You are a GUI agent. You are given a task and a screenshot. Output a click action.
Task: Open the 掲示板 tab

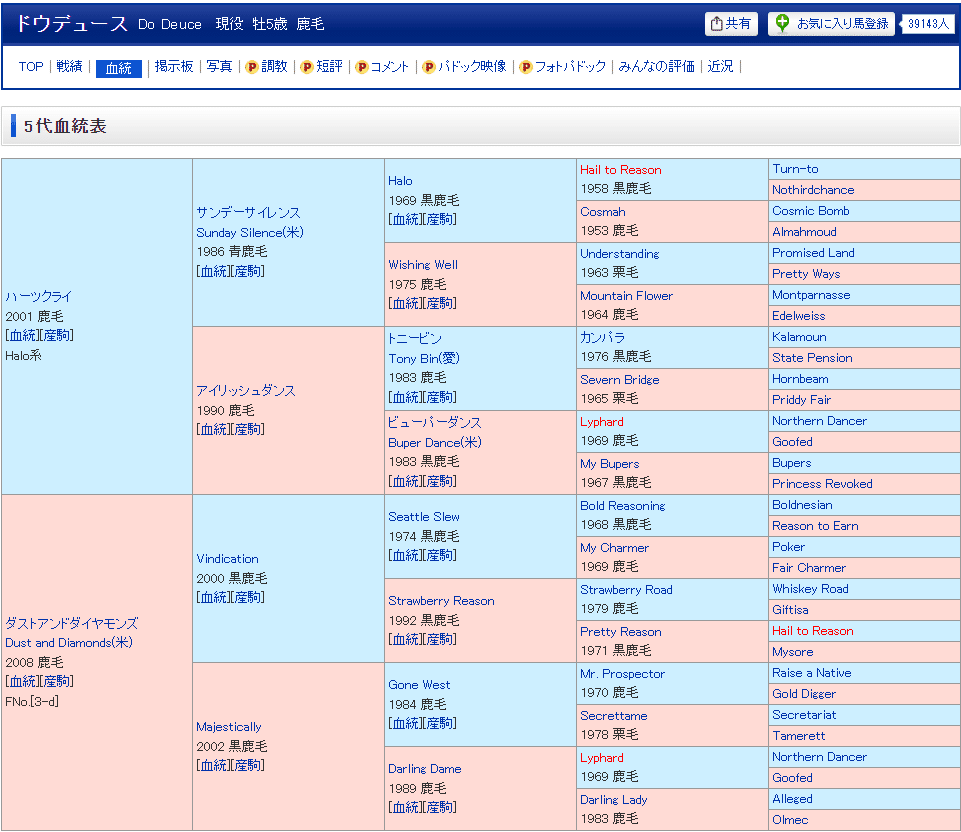point(174,66)
